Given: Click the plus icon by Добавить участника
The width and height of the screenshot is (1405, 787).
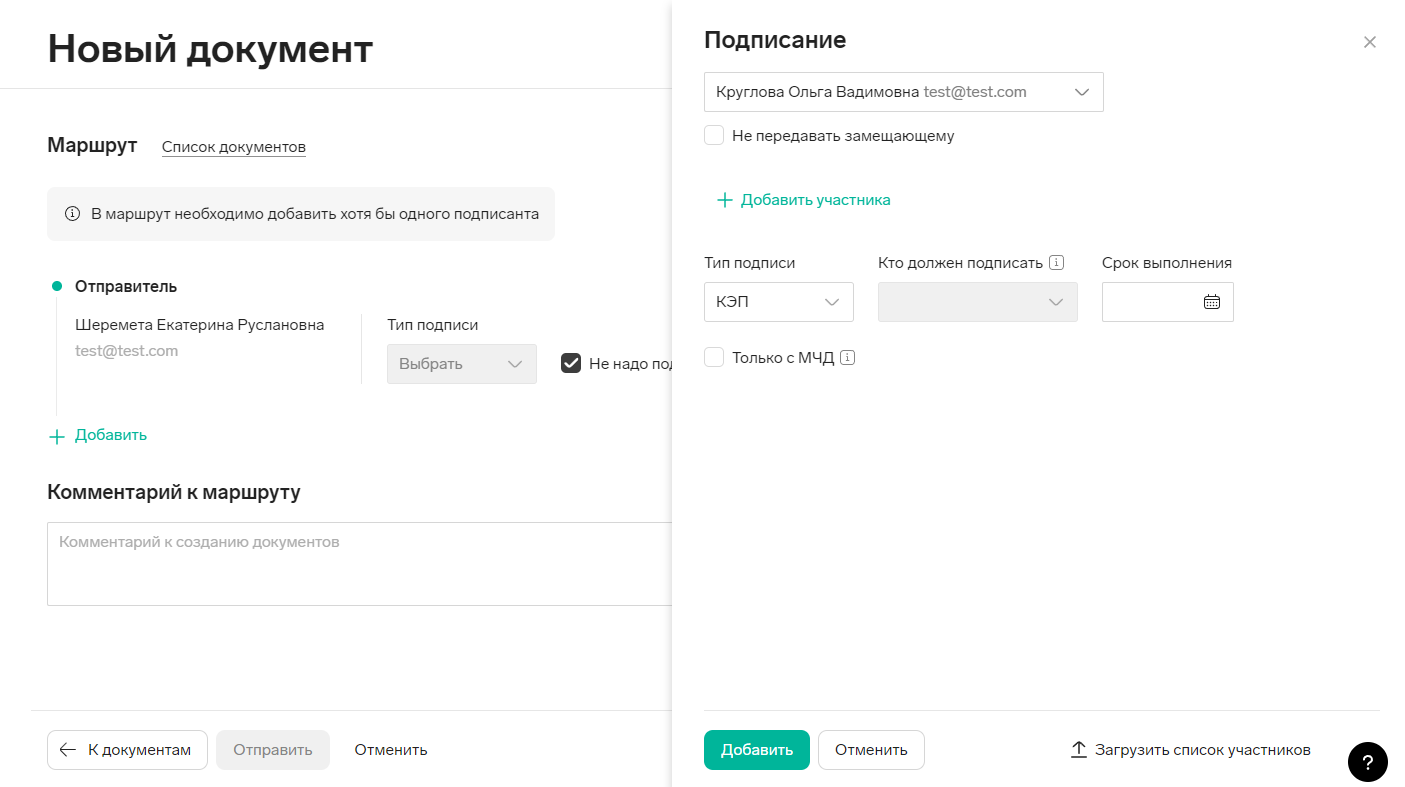Looking at the screenshot, I should (725, 200).
